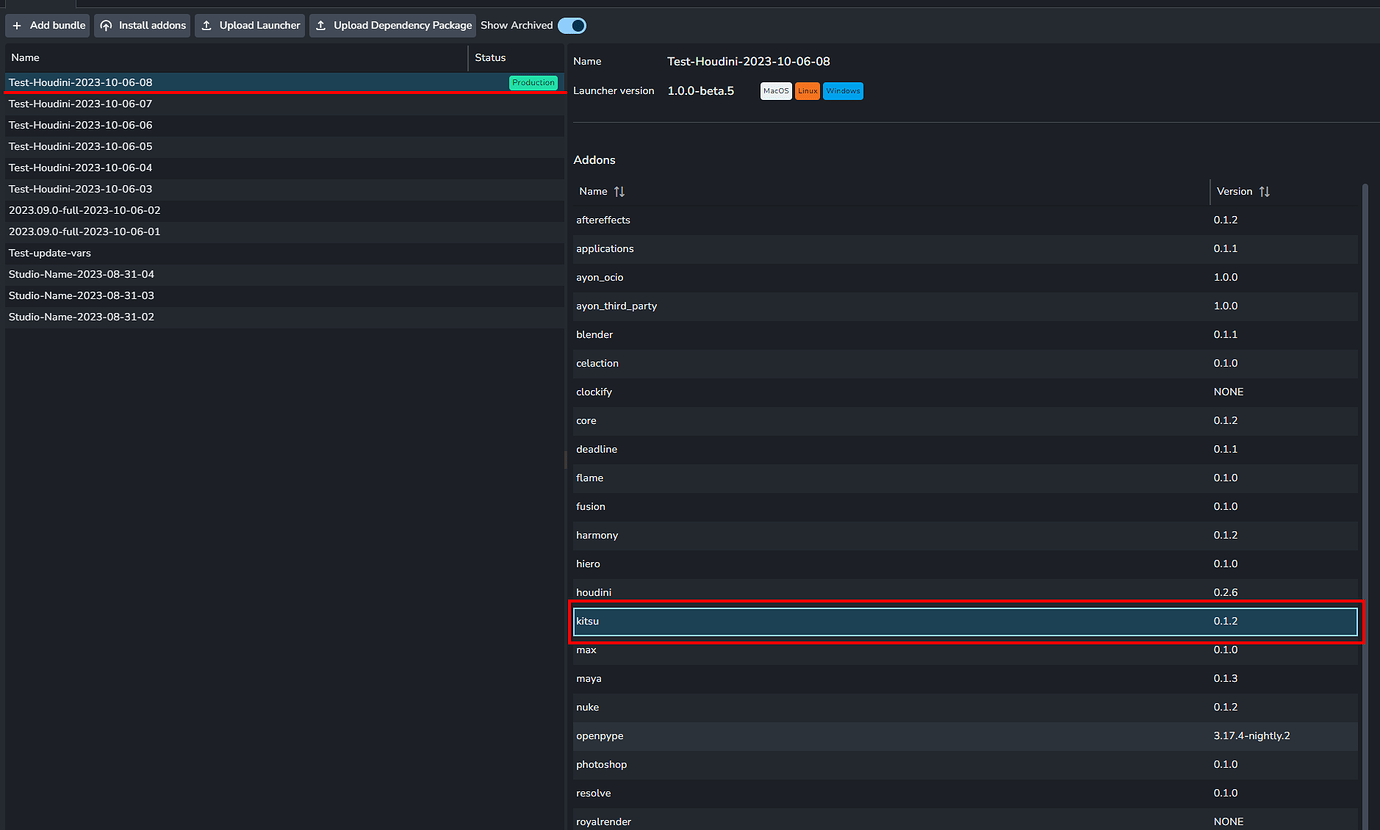Click the Windows platform badge
This screenshot has height=830, width=1380.
842,90
